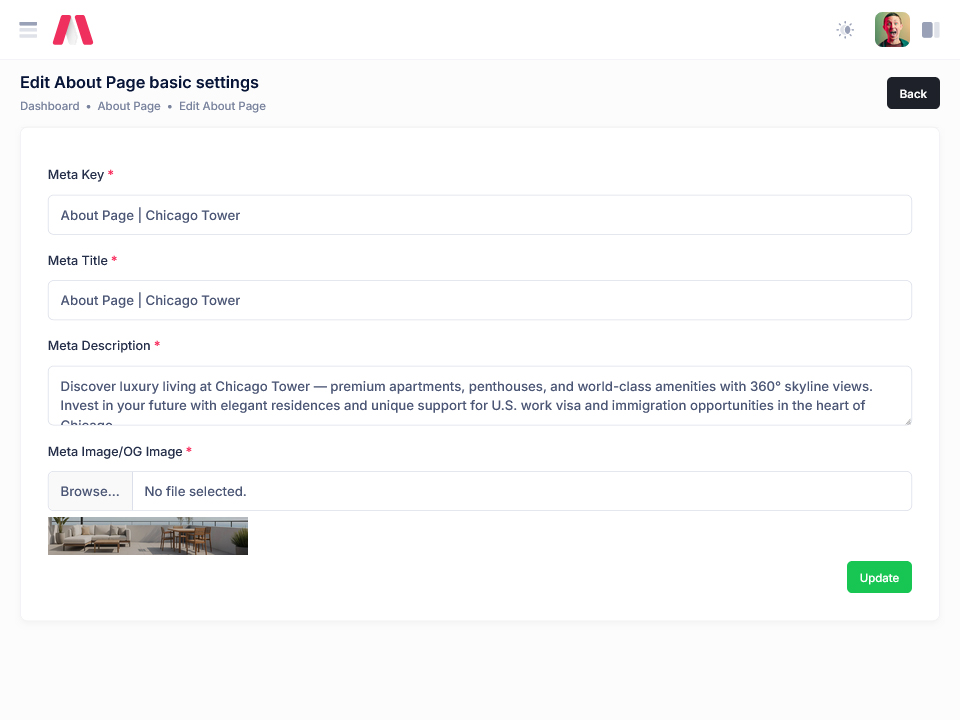
Task: Open the user avatar profile menu
Action: tap(892, 30)
